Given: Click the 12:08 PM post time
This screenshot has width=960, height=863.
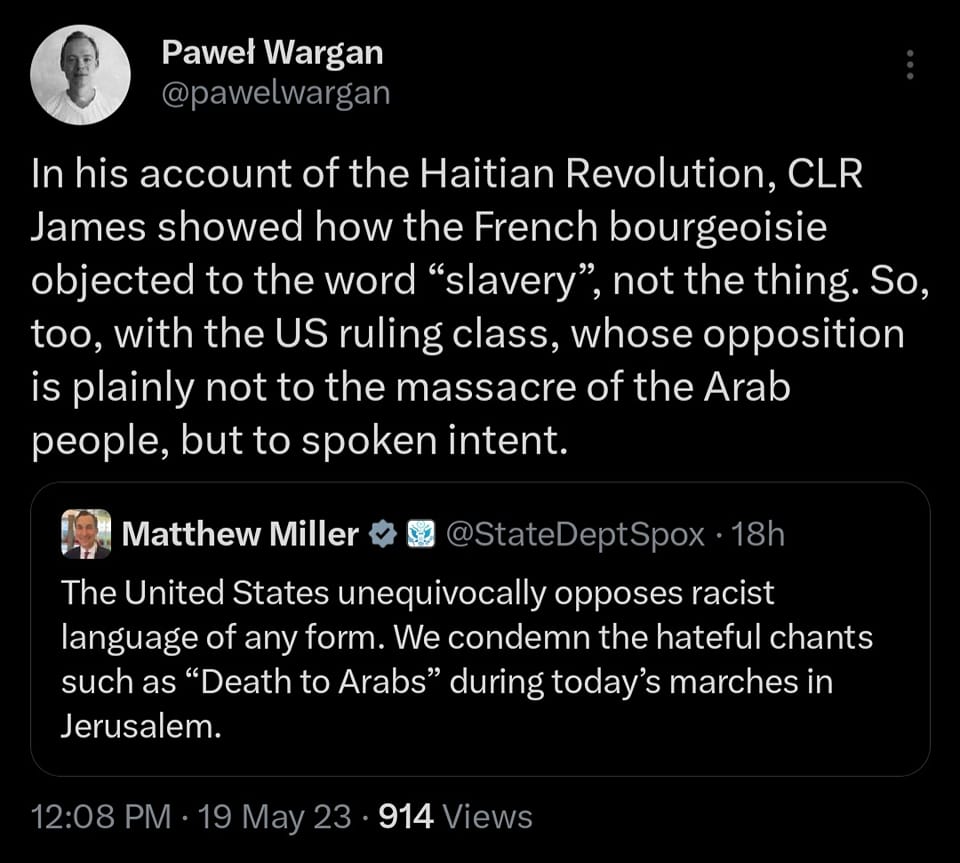Looking at the screenshot, I should coord(100,817).
